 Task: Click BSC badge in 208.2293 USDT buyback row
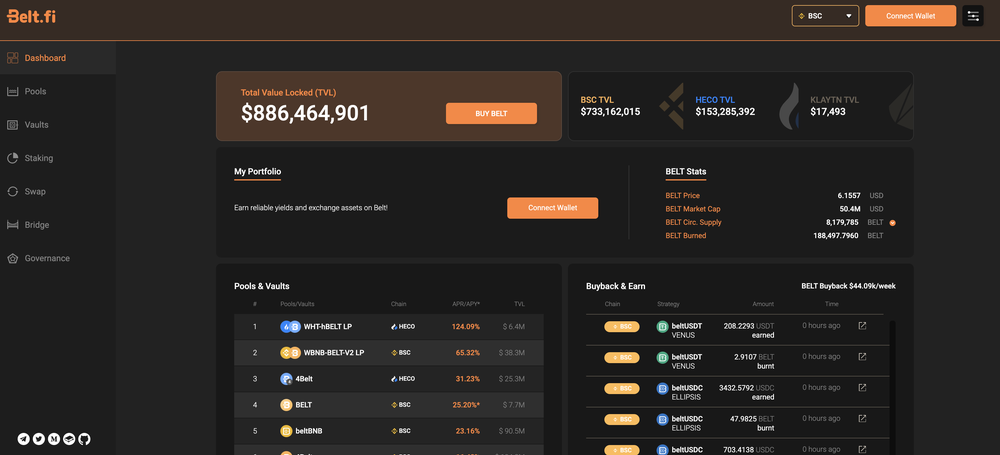pos(622,327)
